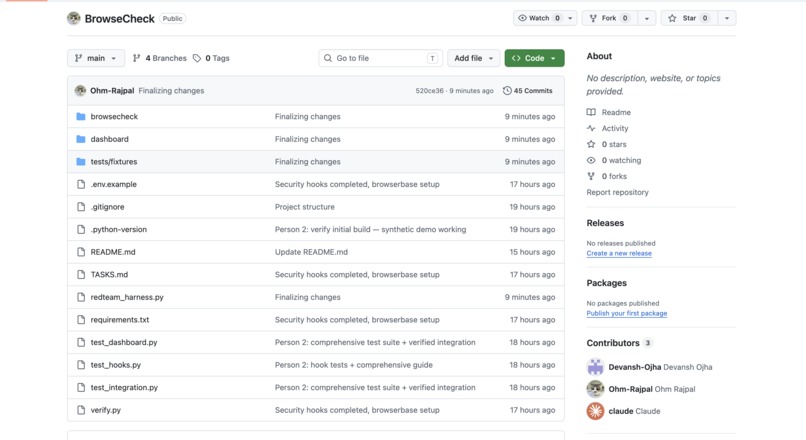Image resolution: width=806 pixels, height=440 pixels.
Task: Open the Report repository link
Action: point(617,192)
